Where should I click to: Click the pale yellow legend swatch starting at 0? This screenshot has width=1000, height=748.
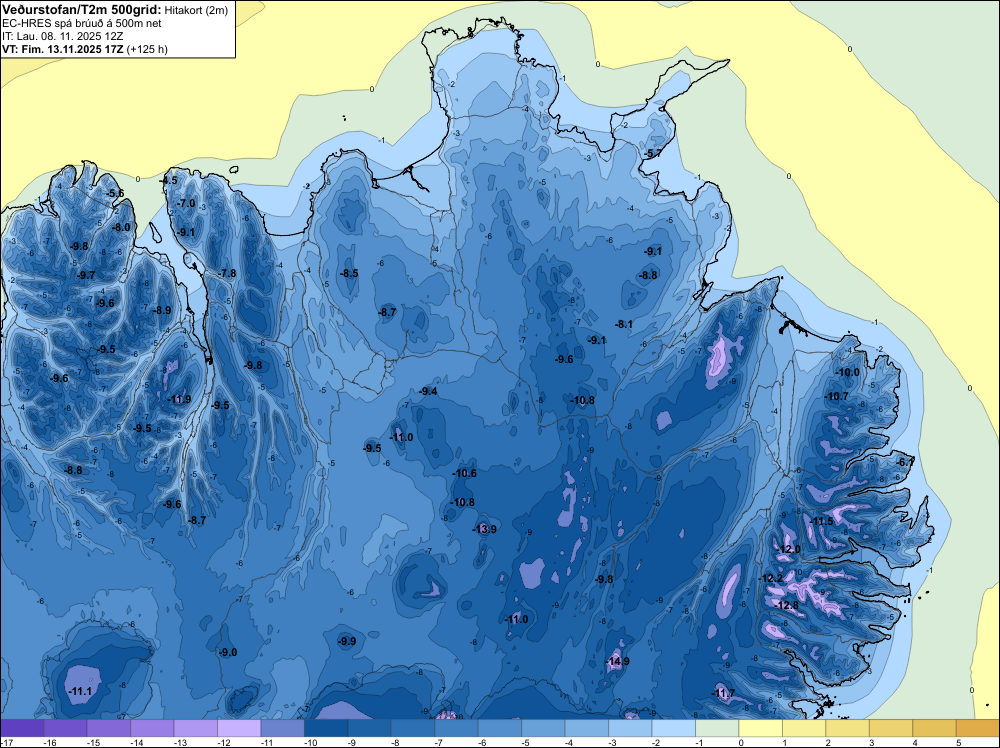(760, 728)
